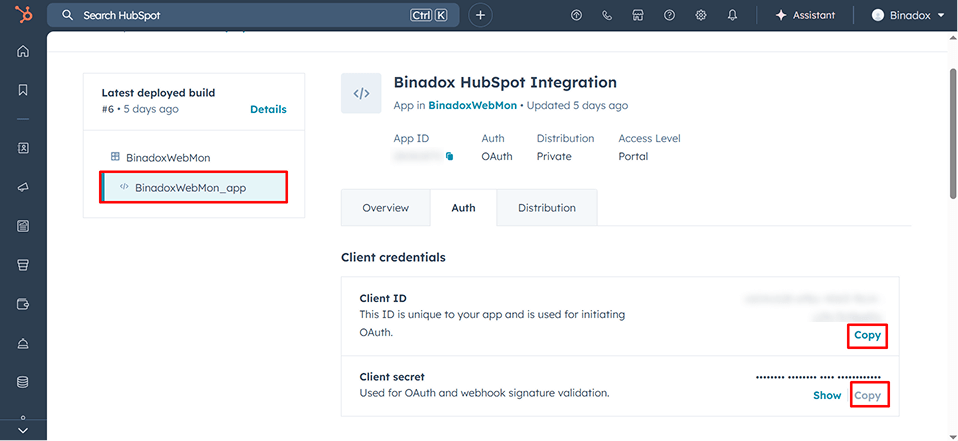Open the BinadoxWebMon project link
Viewport: 958px width, 441px height.
472,105
